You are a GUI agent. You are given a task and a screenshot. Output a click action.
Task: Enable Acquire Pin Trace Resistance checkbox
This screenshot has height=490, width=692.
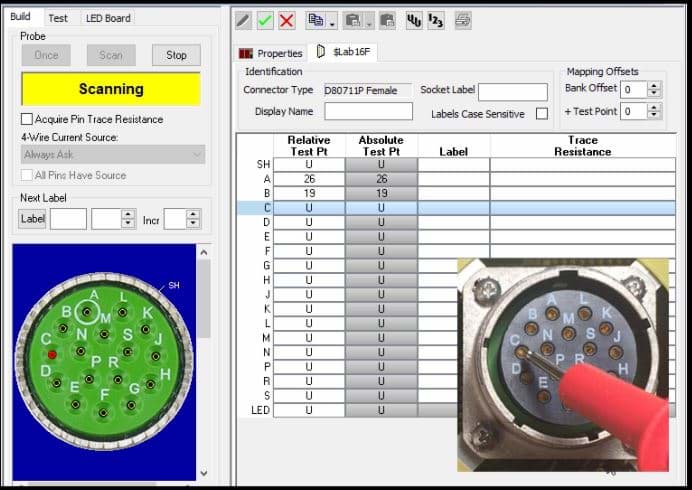pyautogui.click(x=27, y=119)
